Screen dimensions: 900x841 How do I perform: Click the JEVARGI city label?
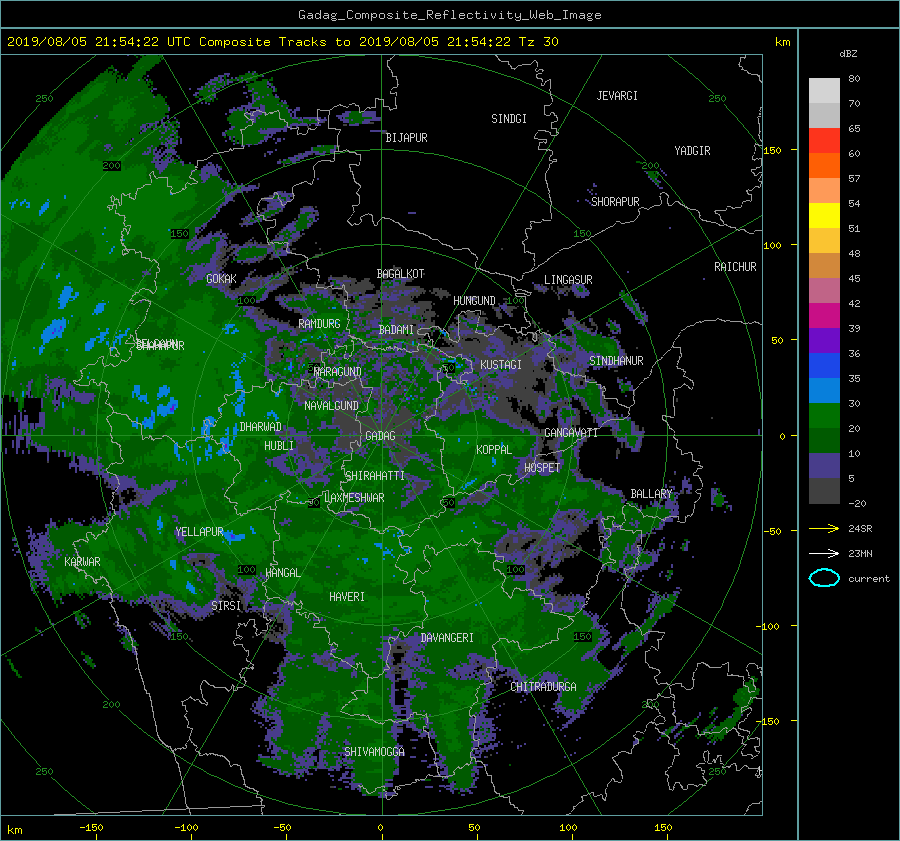(617, 96)
